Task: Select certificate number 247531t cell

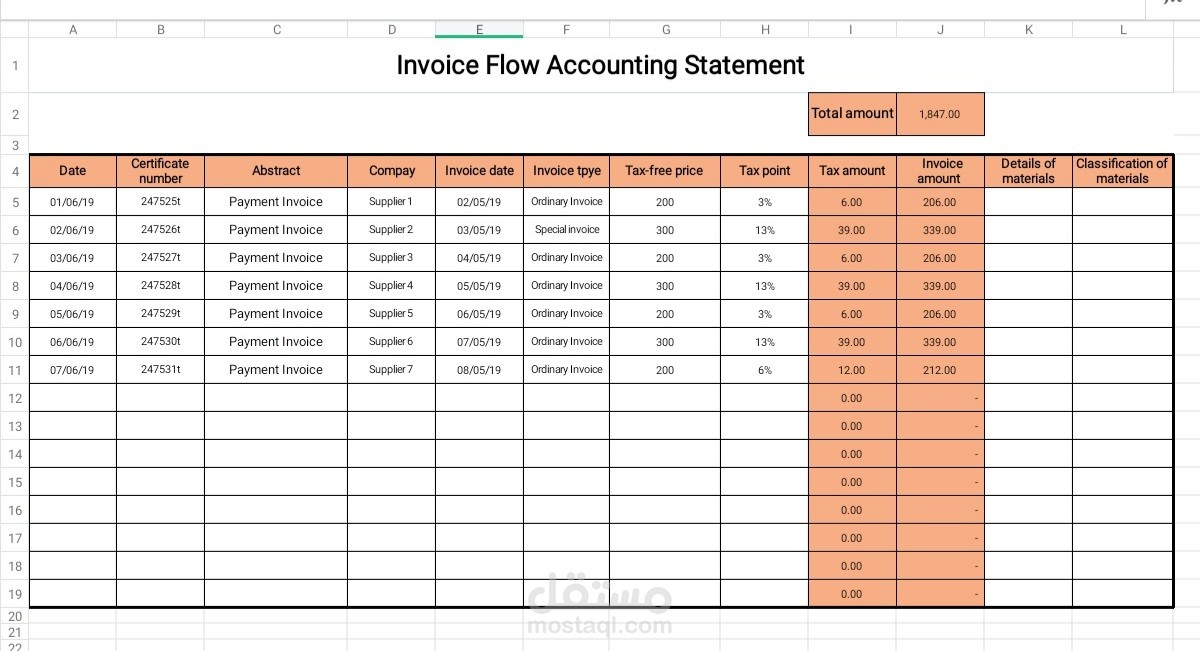Action: coord(160,370)
